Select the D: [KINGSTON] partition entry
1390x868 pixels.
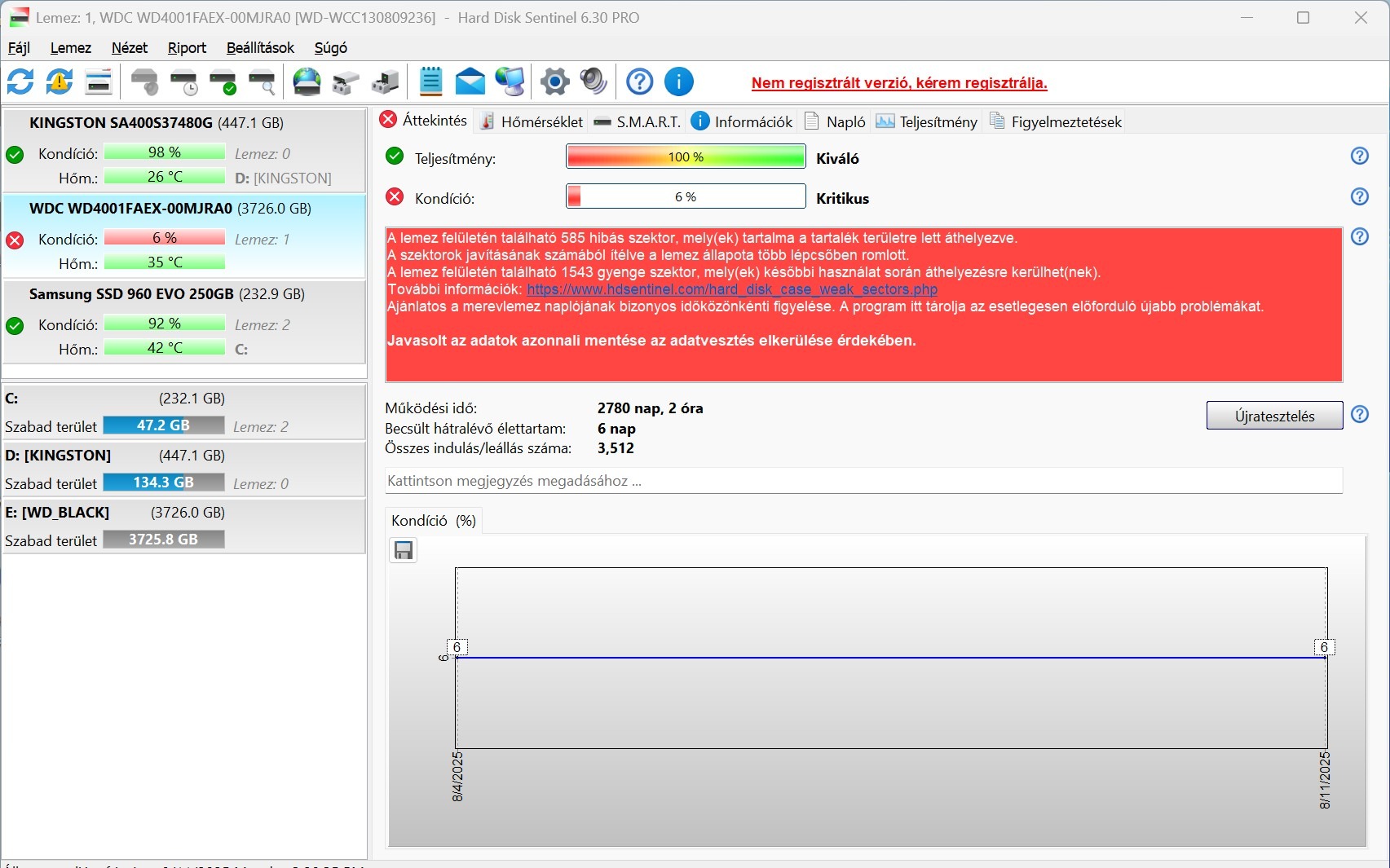tap(184, 469)
